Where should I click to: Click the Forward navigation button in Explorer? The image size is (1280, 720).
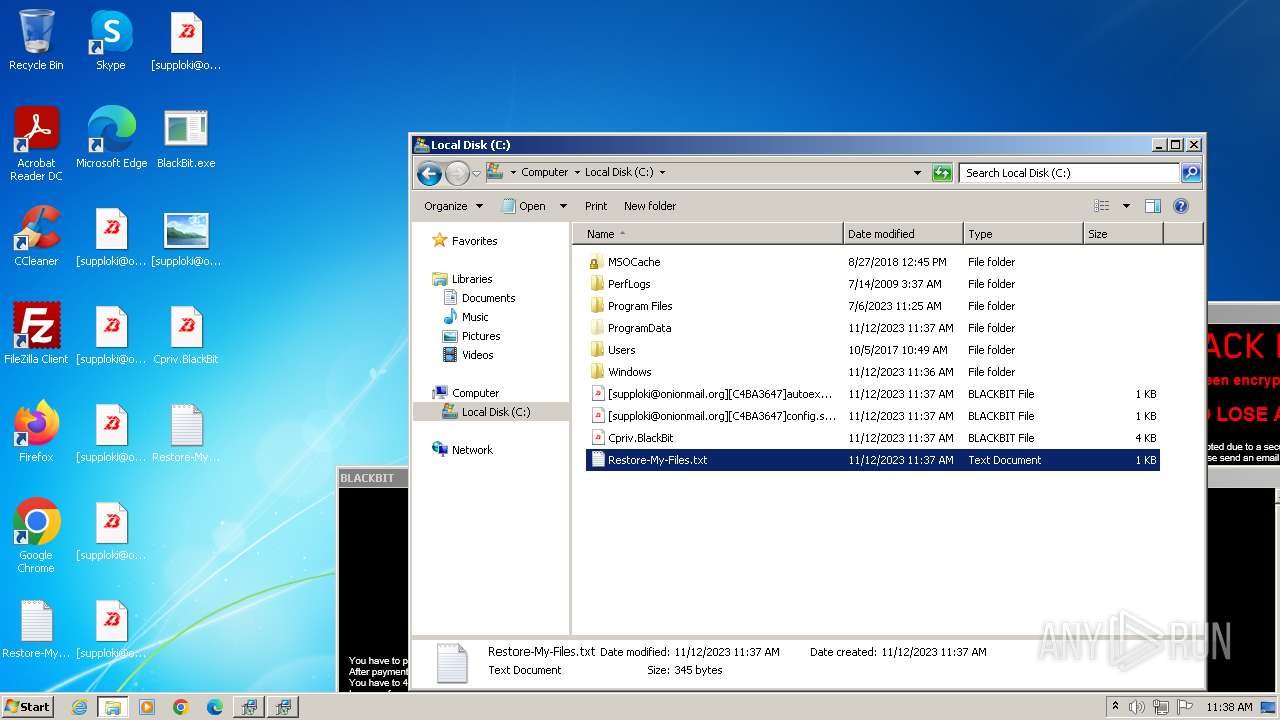[x=457, y=173]
